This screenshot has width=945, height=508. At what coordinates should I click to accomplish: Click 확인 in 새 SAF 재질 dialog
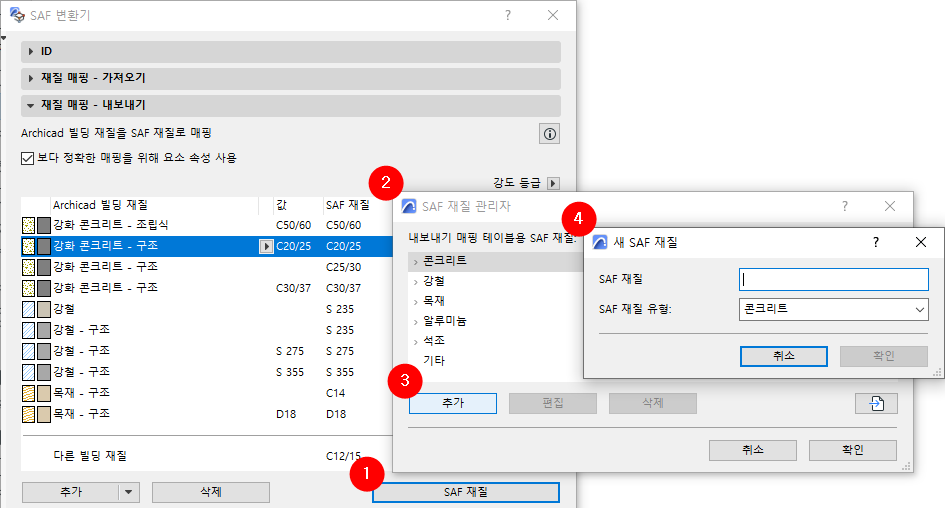click(884, 356)
